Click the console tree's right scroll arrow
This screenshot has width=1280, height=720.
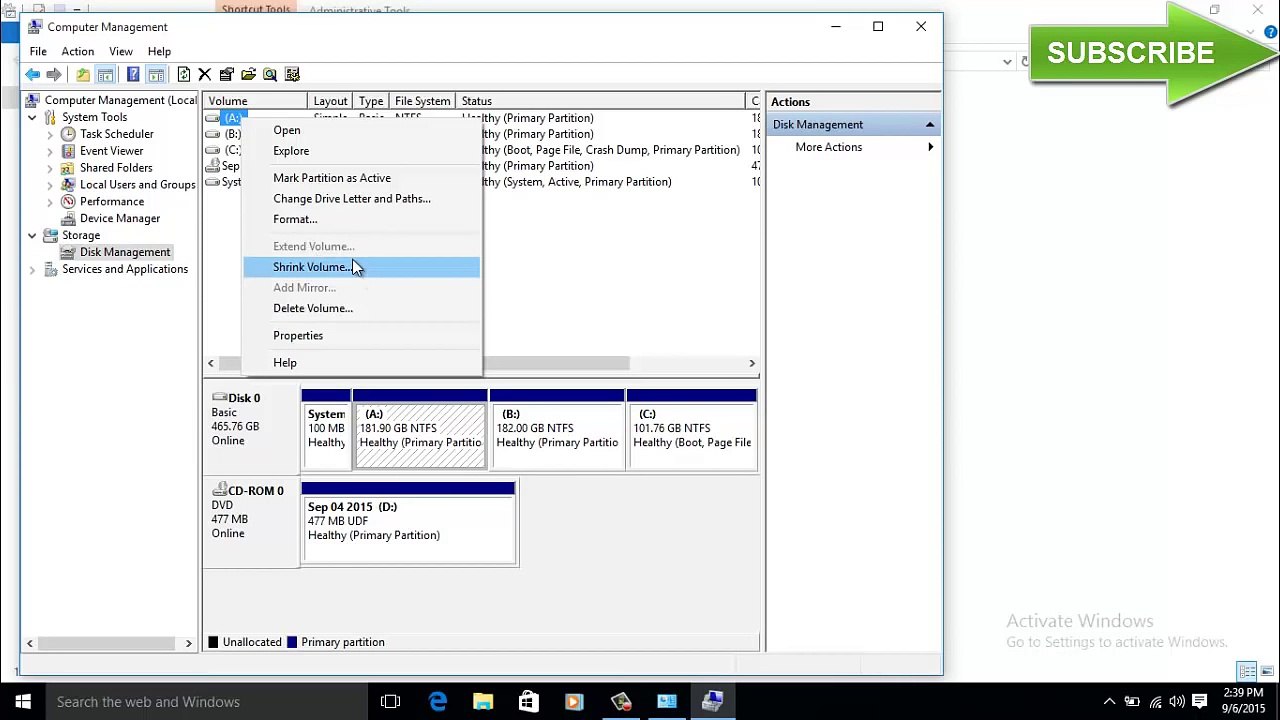click(189, 643)
